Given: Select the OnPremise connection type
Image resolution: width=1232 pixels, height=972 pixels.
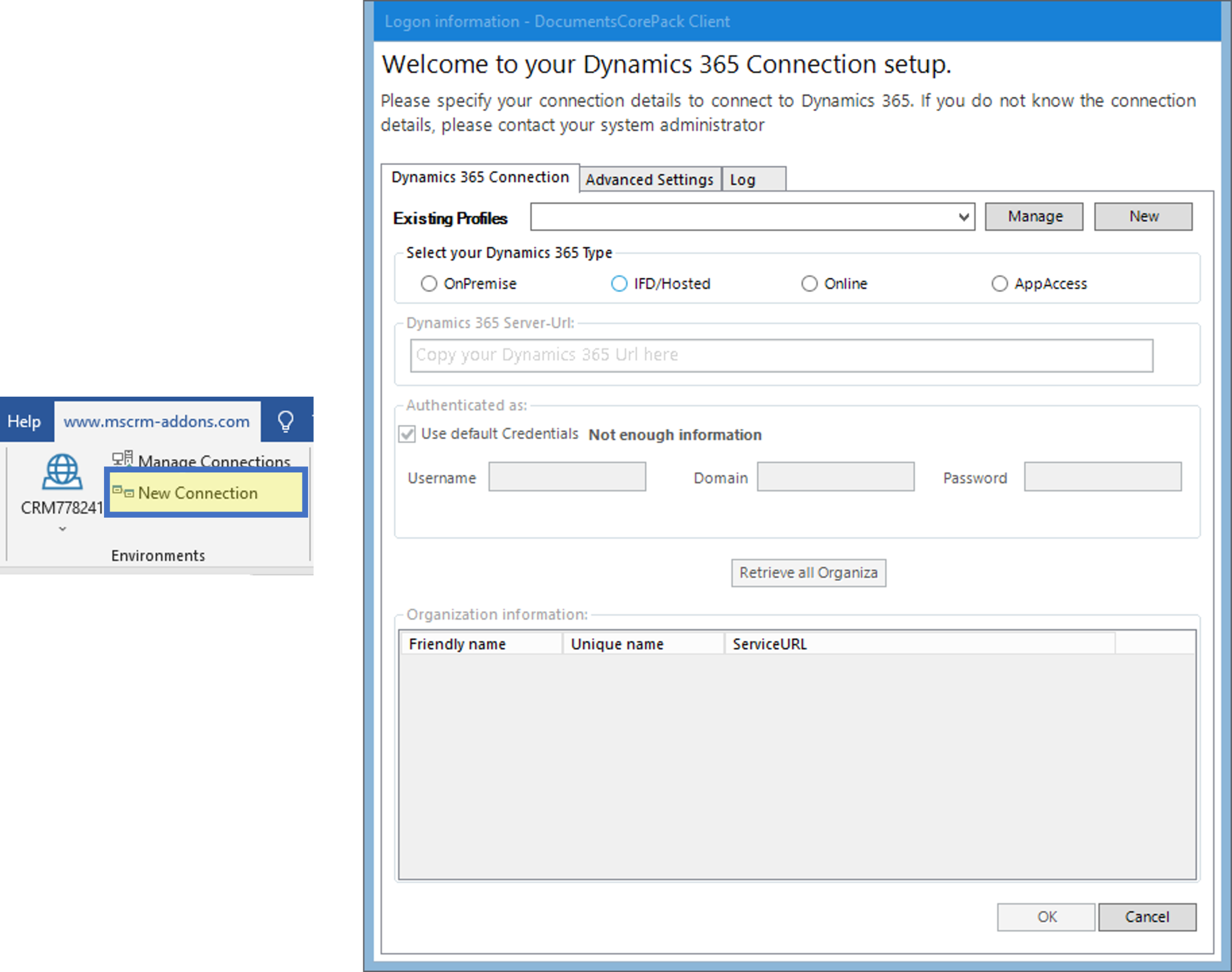Looking at the screenshot, I should (x=429, y=283).
